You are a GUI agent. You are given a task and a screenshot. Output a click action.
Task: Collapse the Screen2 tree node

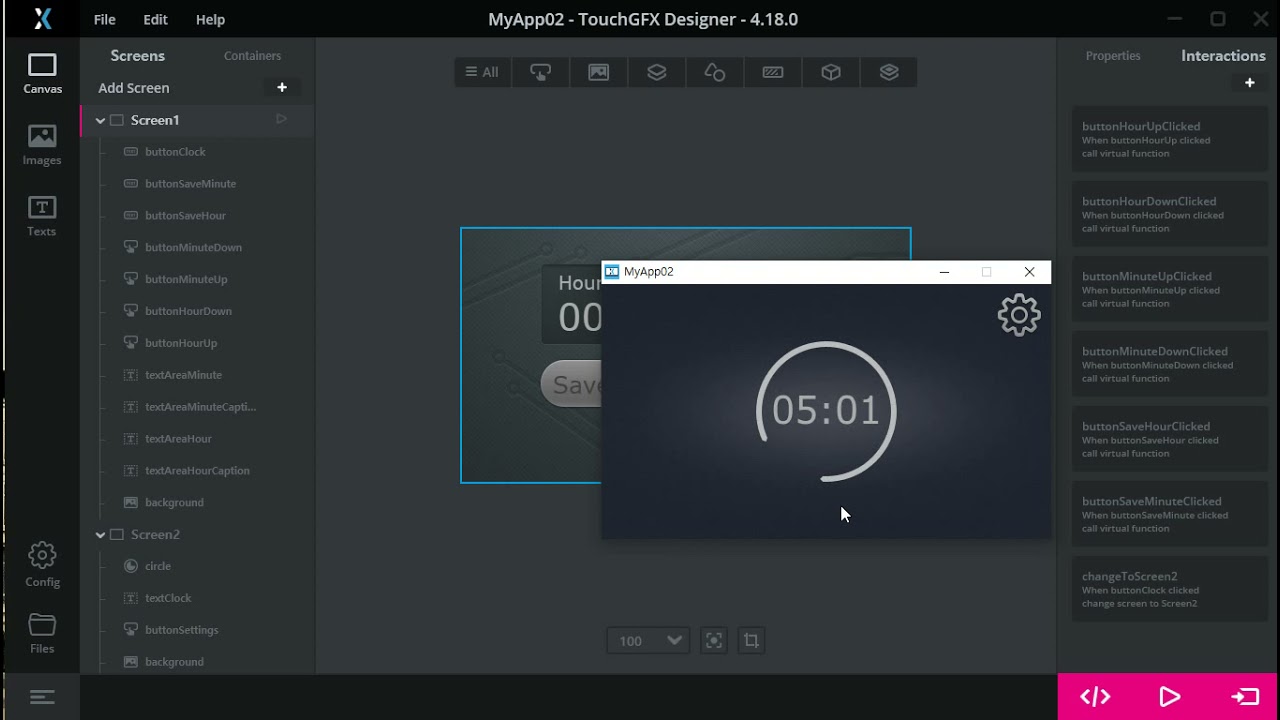(x=100, y=535)
